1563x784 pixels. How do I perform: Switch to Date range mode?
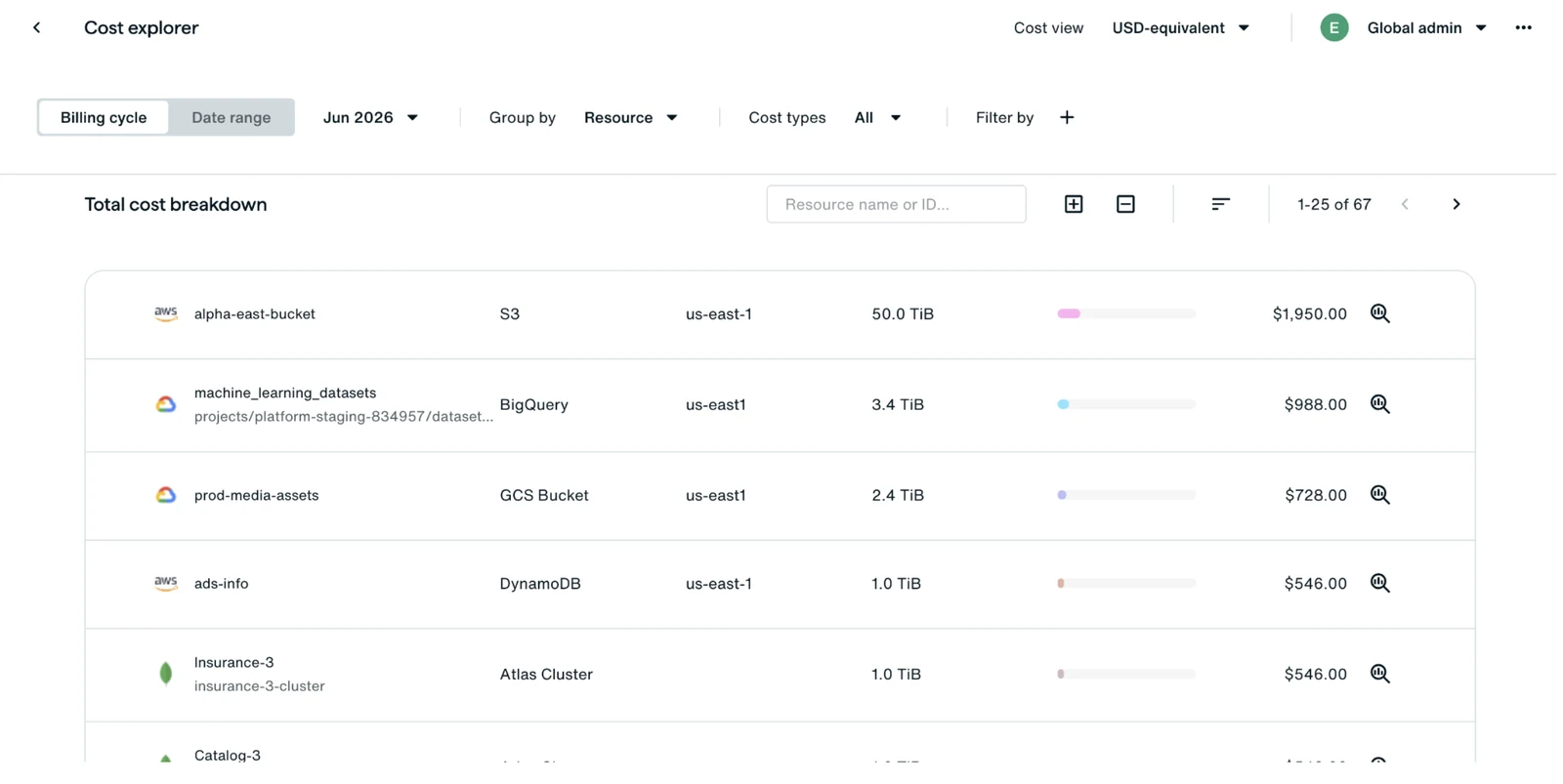coord(232,117)
